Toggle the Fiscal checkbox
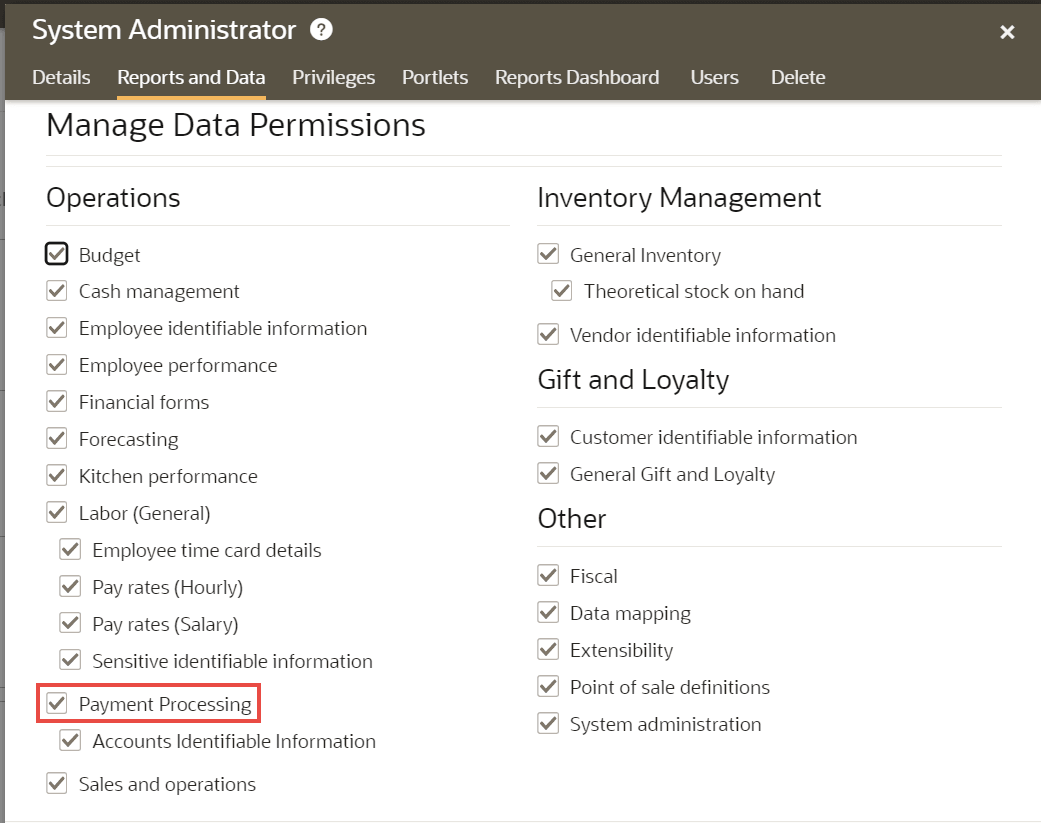 tap(548, 576)
